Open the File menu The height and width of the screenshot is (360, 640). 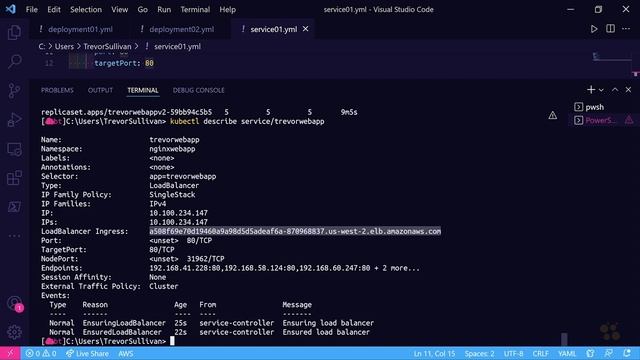click(31, 9)
